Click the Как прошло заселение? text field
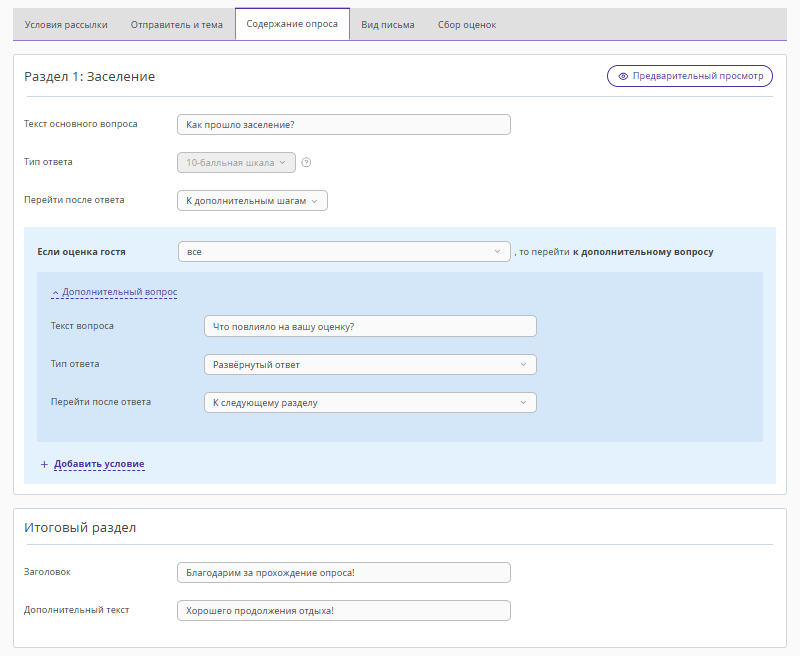 343,124
